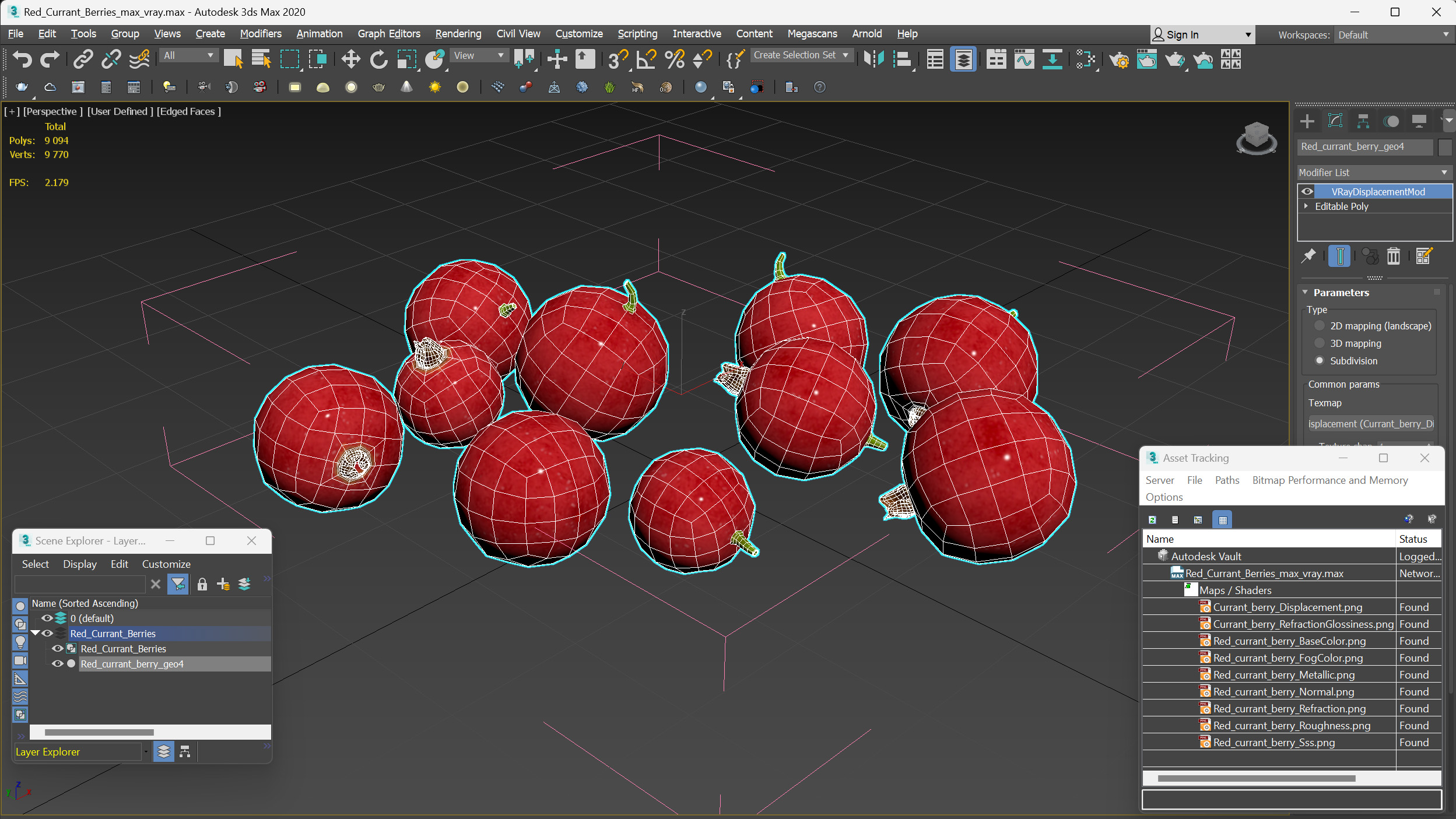The width and height of the screenshot is (1456, 819).
Task: Activate the Select and Link tool
Action: pyautogui.click(x=83, y=59)
